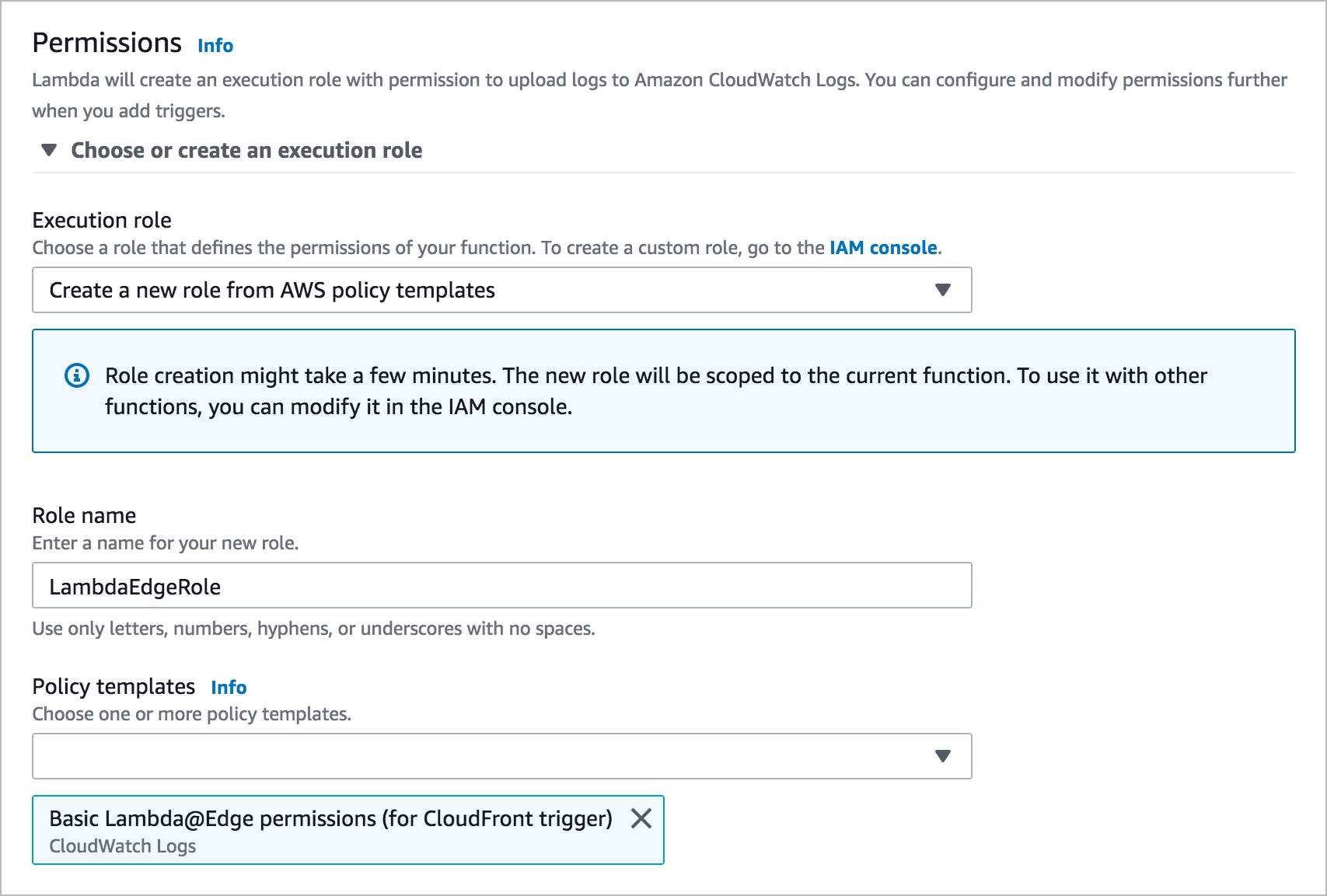Click CloudWatch Logs subtitle in template token
1327x896 pixels.
[x=123, y=846]
